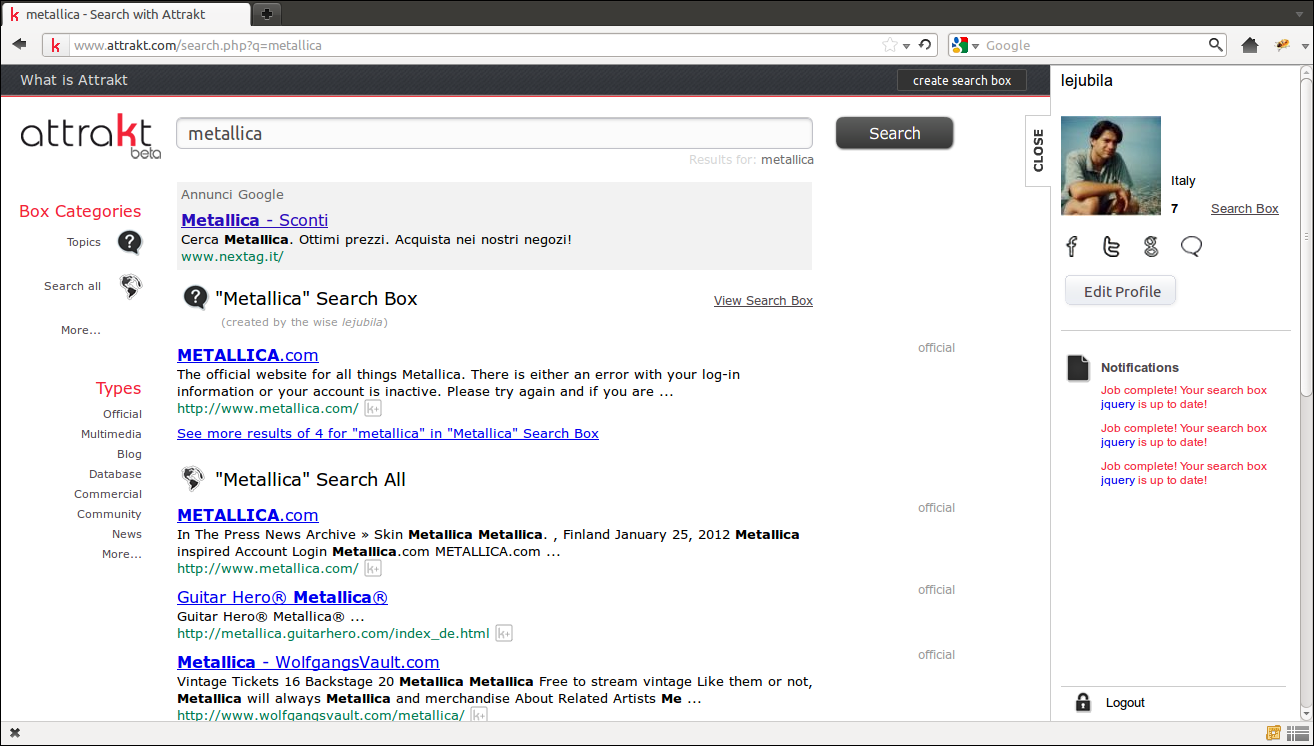Screen dimensions: 1314x746
Task: Click the speech bubble icon in the profile panel
Action: pos(1191,247)
